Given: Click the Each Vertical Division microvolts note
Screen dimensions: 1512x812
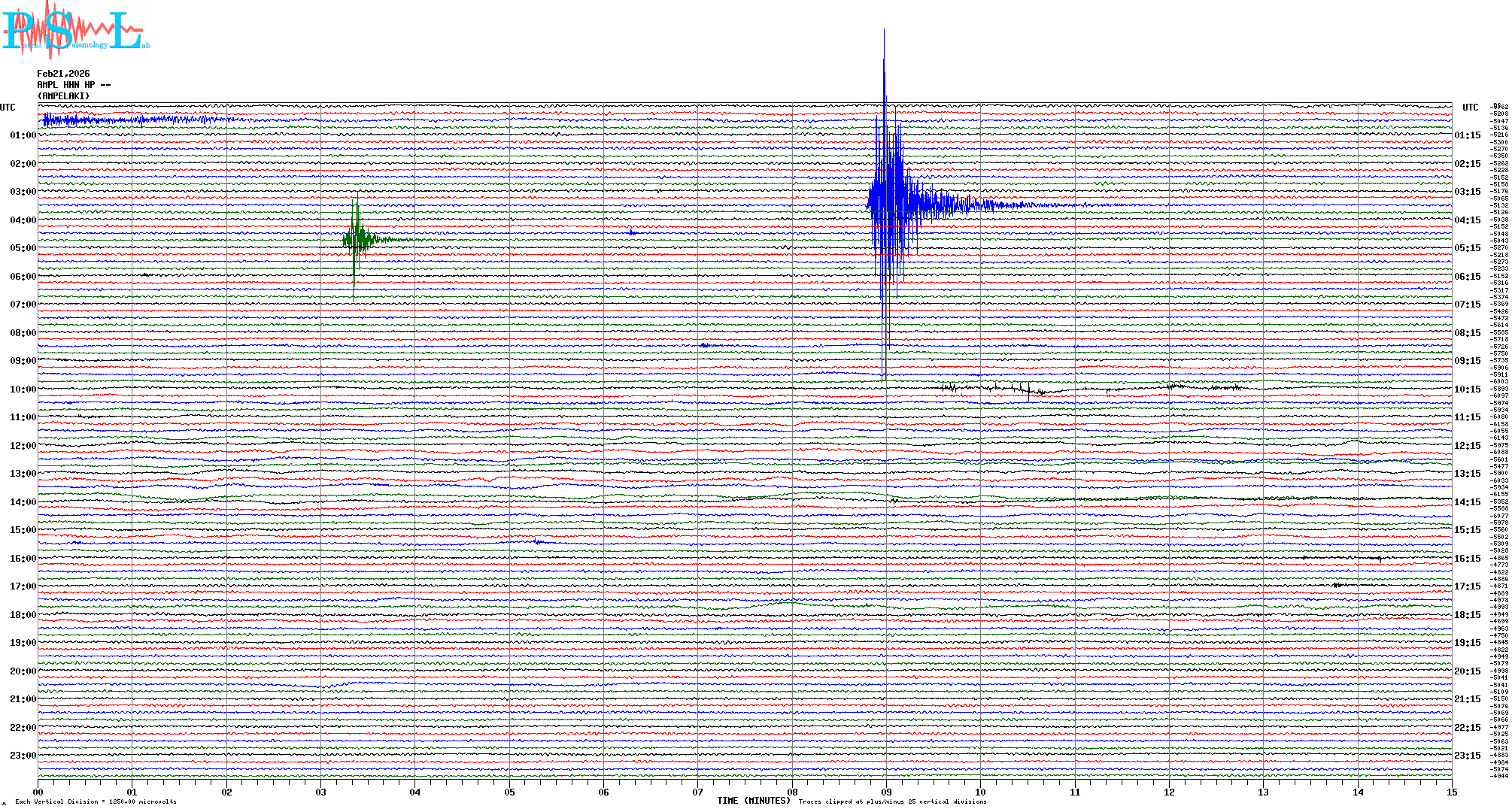Looking at the screenshot, I should point(96,801).
